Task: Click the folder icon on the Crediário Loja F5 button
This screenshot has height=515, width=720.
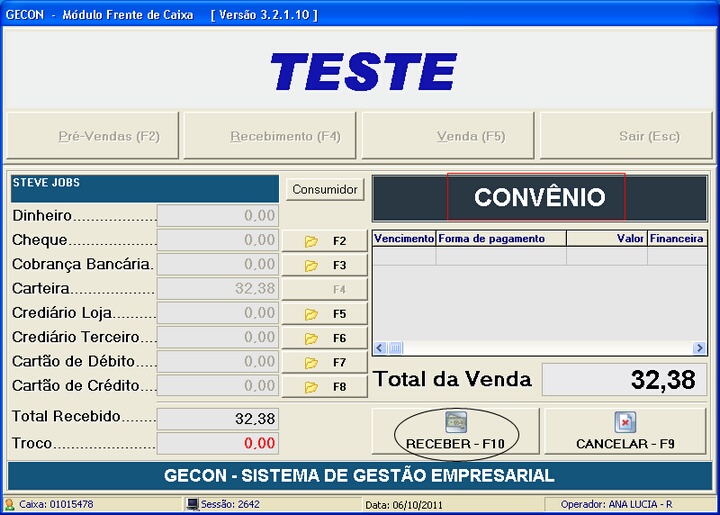Action: 311,314
